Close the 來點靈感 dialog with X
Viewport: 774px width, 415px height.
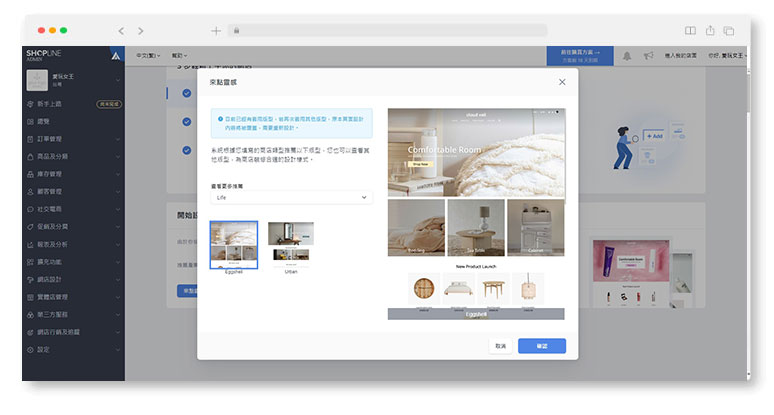pyautogui.click(x=561, y=81)
